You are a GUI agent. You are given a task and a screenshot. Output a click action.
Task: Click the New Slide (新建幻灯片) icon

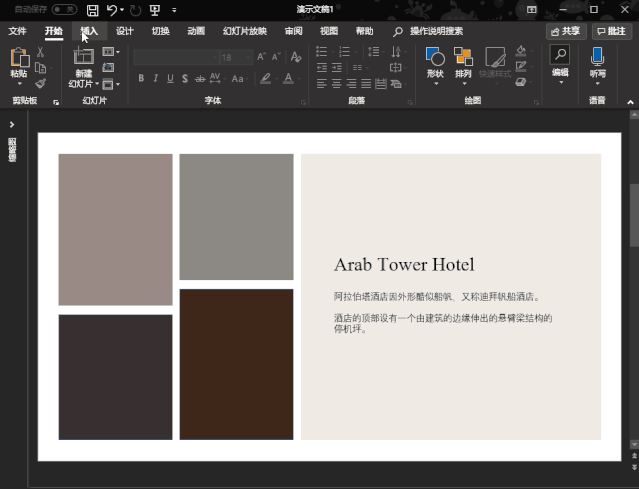click(x=84, y=56)
